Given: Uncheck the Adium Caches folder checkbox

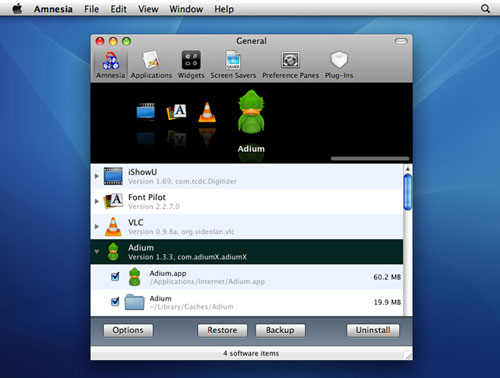Looking at the screenshot, I should click(115, 302).
